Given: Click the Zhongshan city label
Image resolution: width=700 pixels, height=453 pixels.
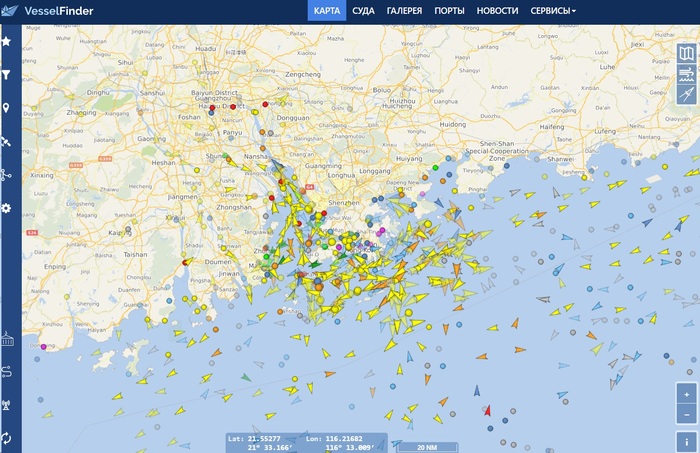Looking at the screenshot, I should coord(234,208).
